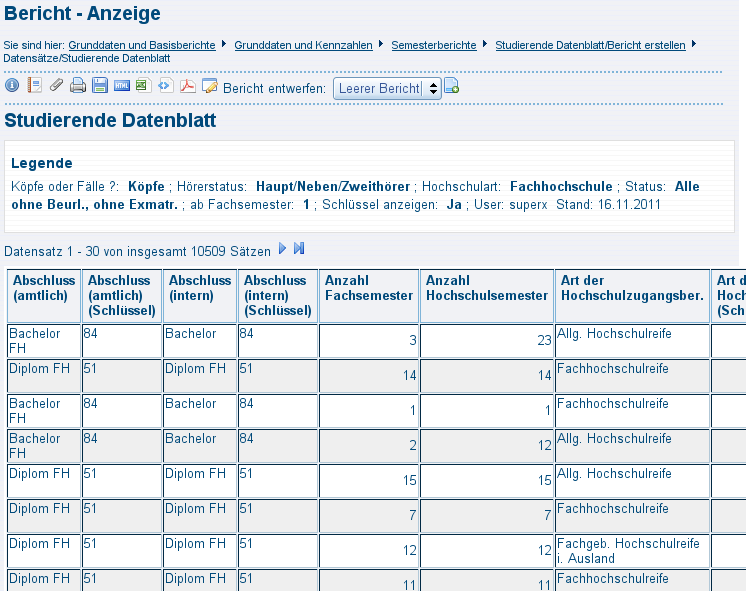This screenshot has height=591, width=746.
Task: Save report using floppy disk icon
Action: click(100, 86)
